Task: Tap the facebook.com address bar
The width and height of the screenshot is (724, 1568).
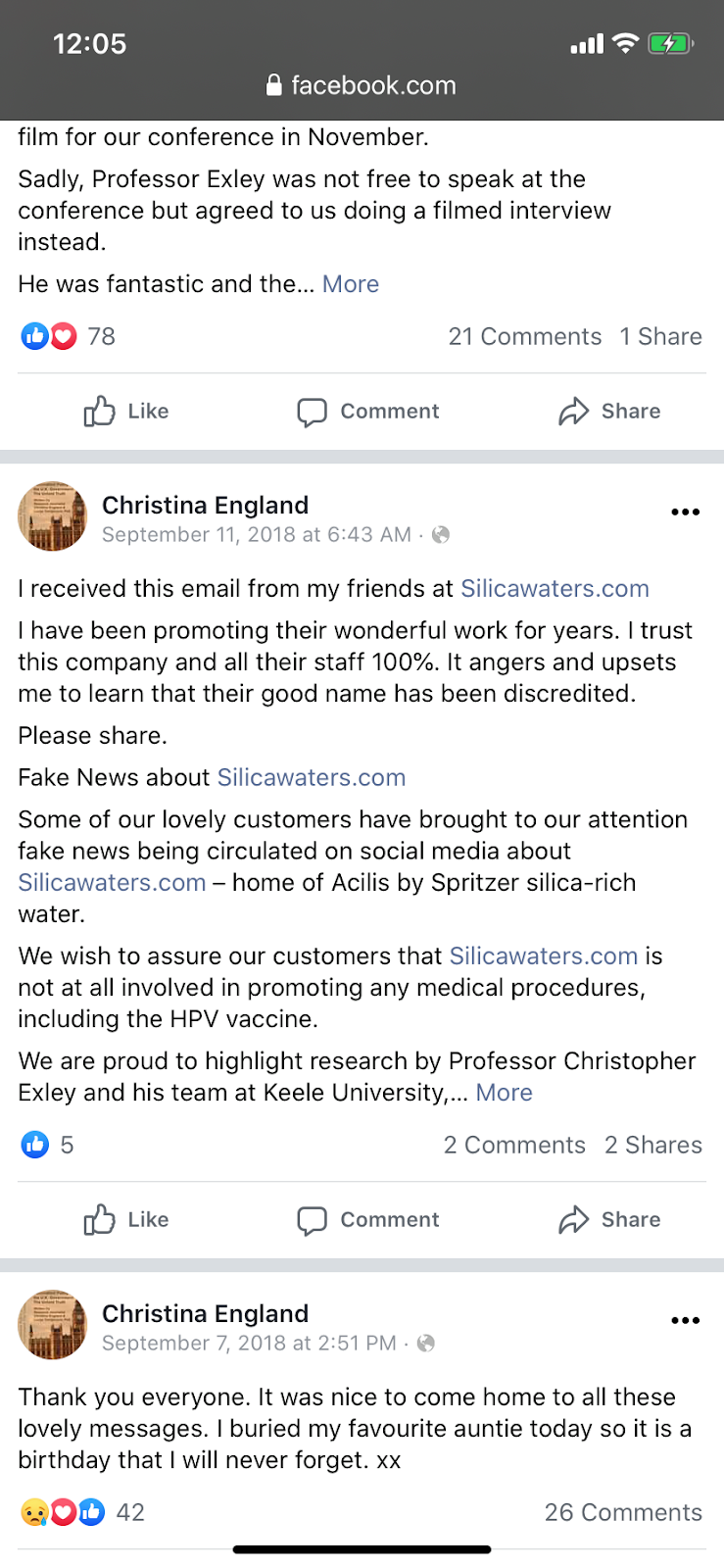Action: click(x=362, y=85)
